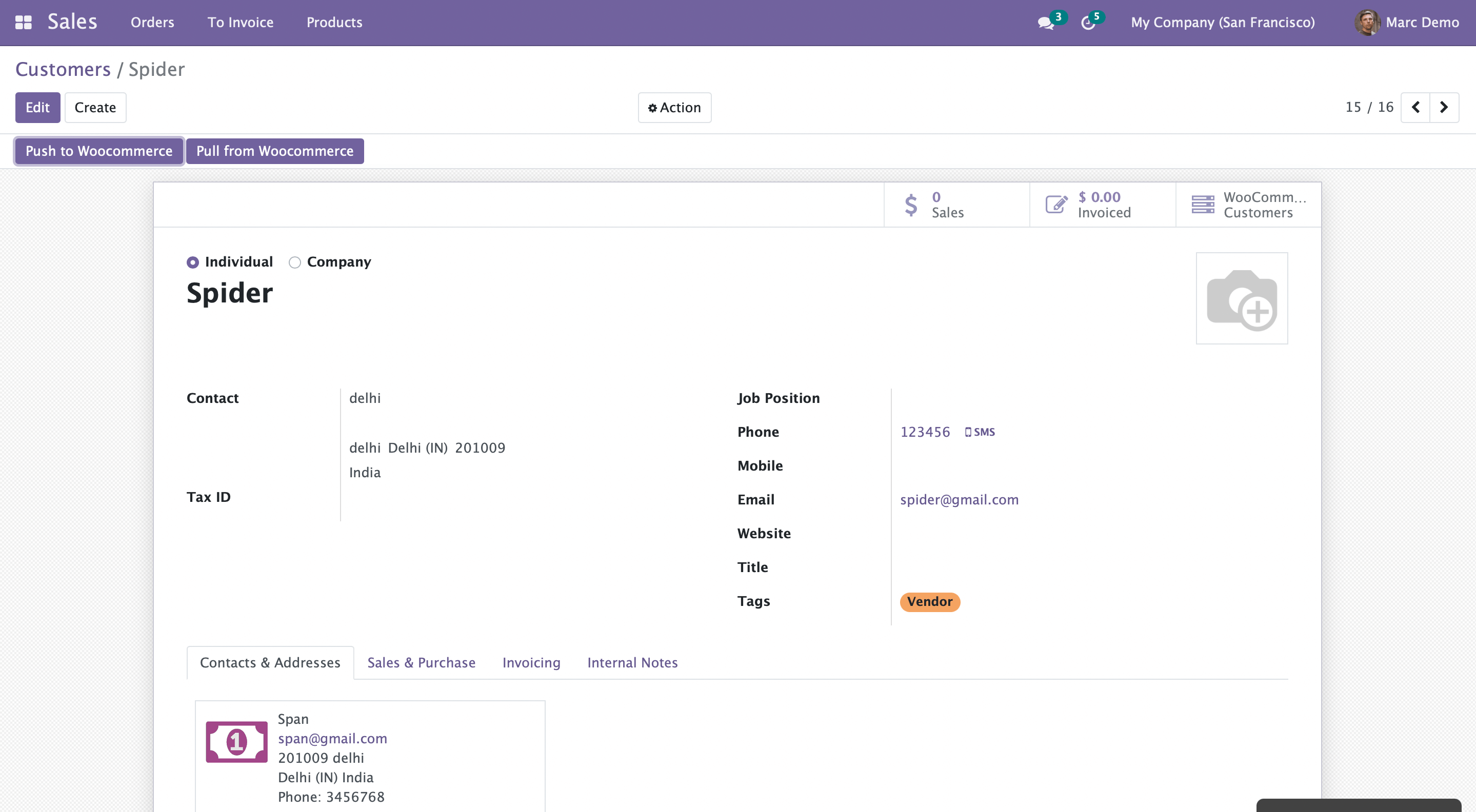Open the activities clock icon
Screen dimensions: 1476x812
click(x=1088, y=23)
